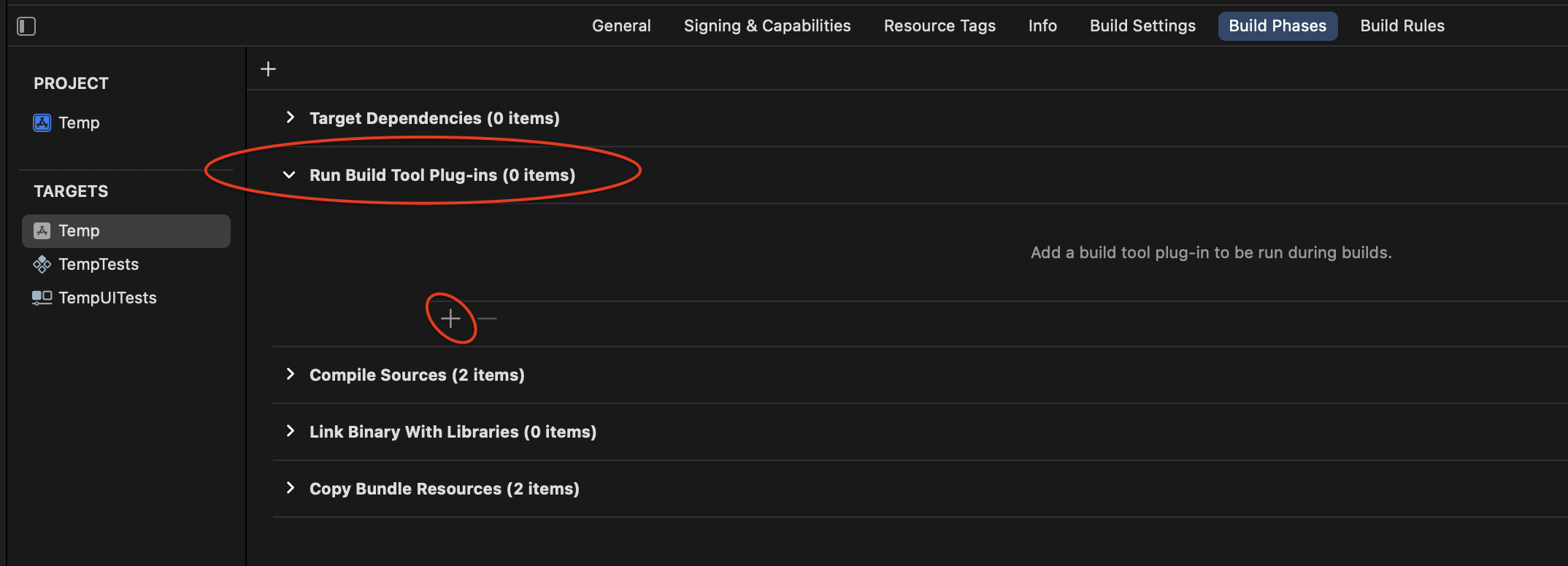
Task: Expand the Copy Bundle Resources section
Action: [291, 488]
